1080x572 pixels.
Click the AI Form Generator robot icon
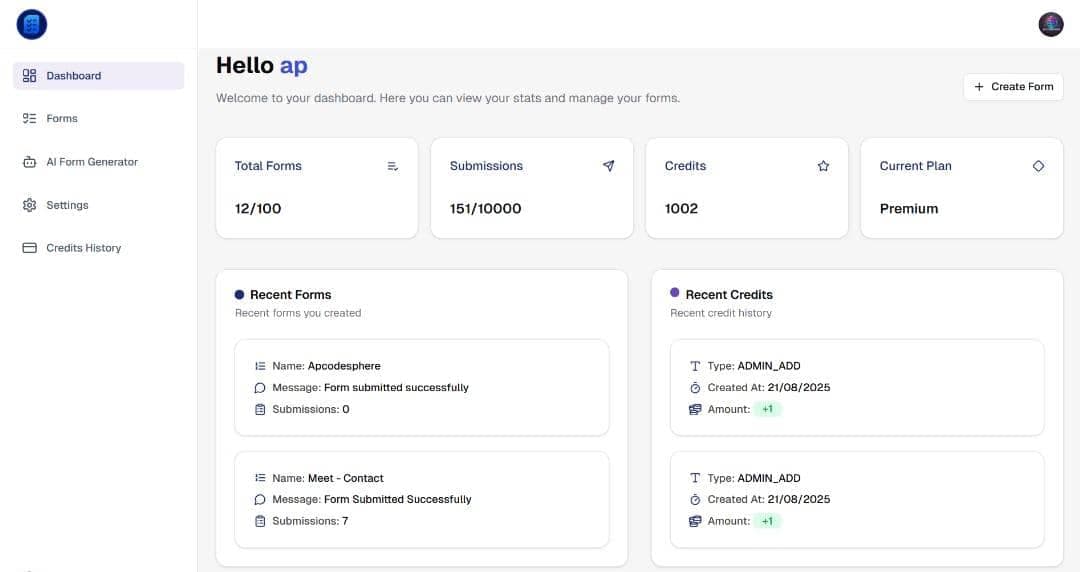click(x=29, y=162)
